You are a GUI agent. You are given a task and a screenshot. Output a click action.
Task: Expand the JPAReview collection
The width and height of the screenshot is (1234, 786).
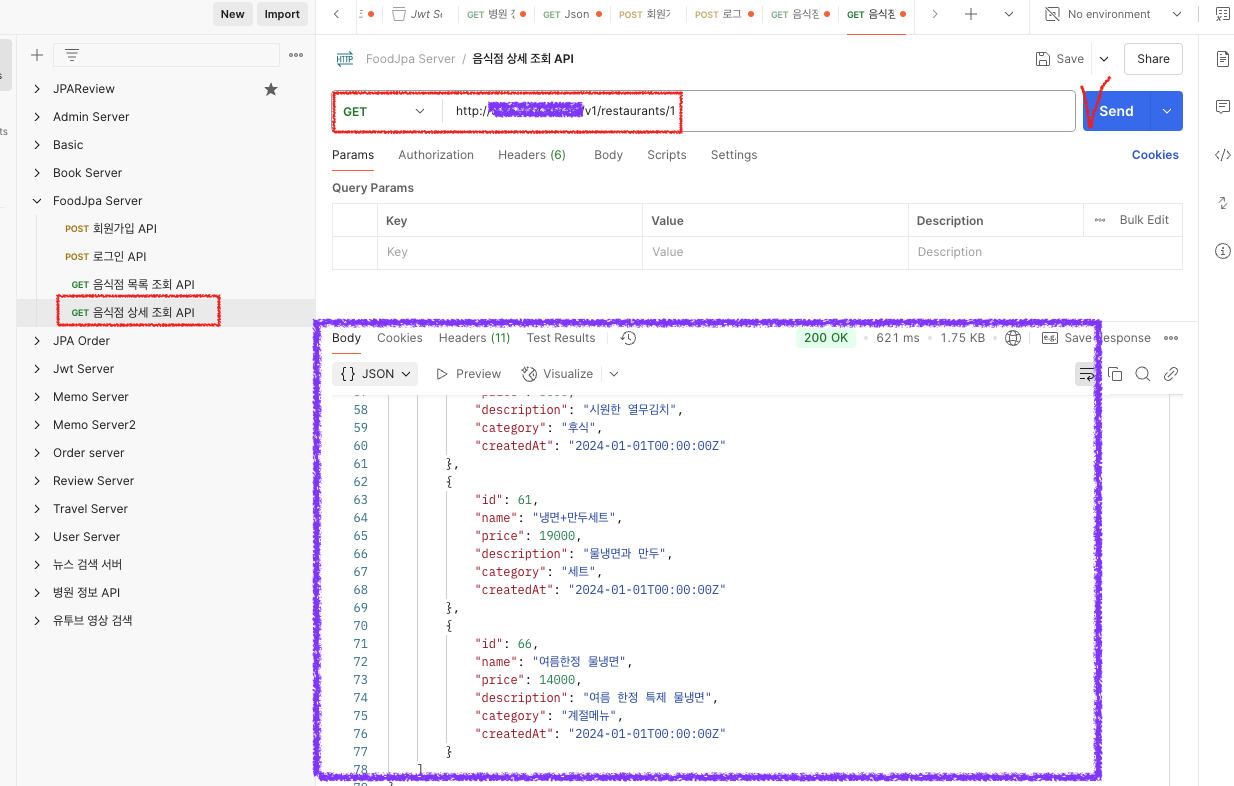[37, 89]
